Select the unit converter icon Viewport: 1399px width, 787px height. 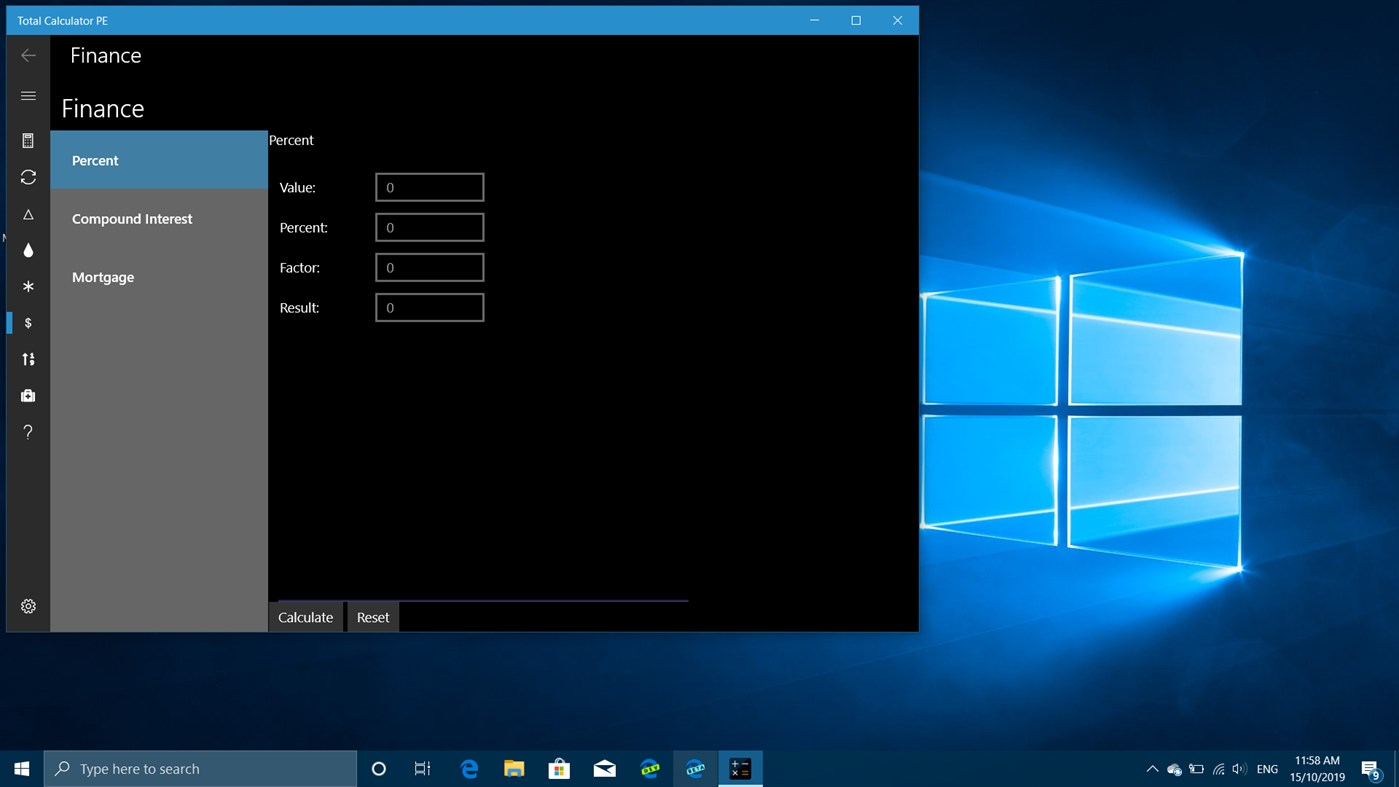pyautogui.click(x=28, y=177)
